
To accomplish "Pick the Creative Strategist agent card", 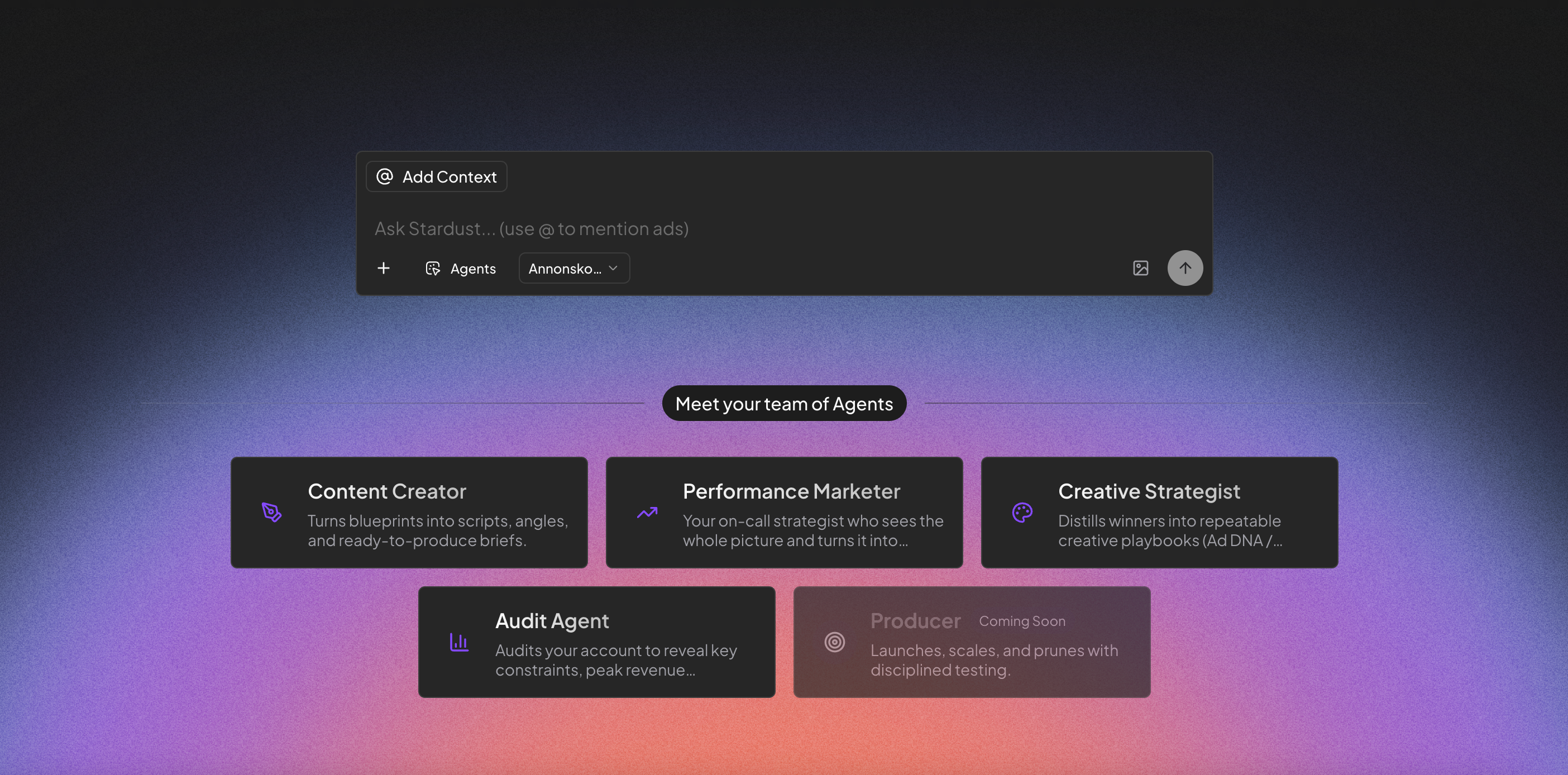I will click(1159, 513).
